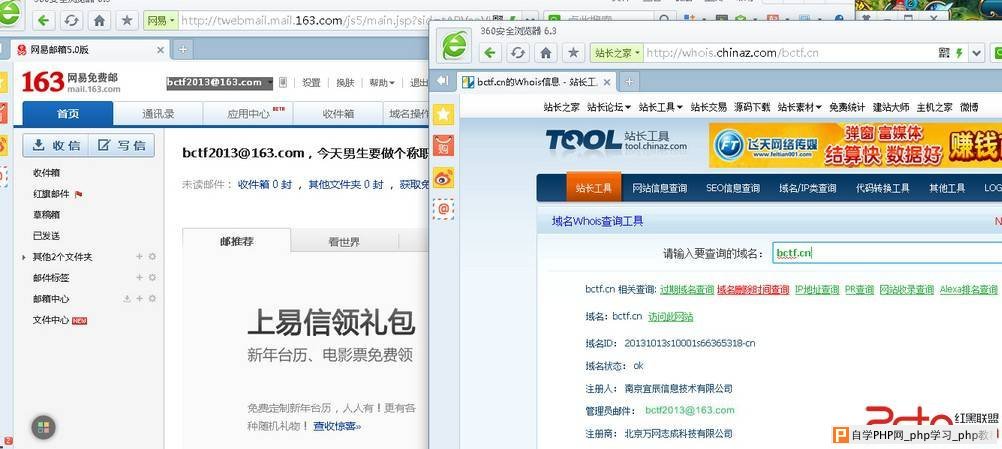Switch to the 收件箱 tab in 163 mail

[x=338, y=114]
